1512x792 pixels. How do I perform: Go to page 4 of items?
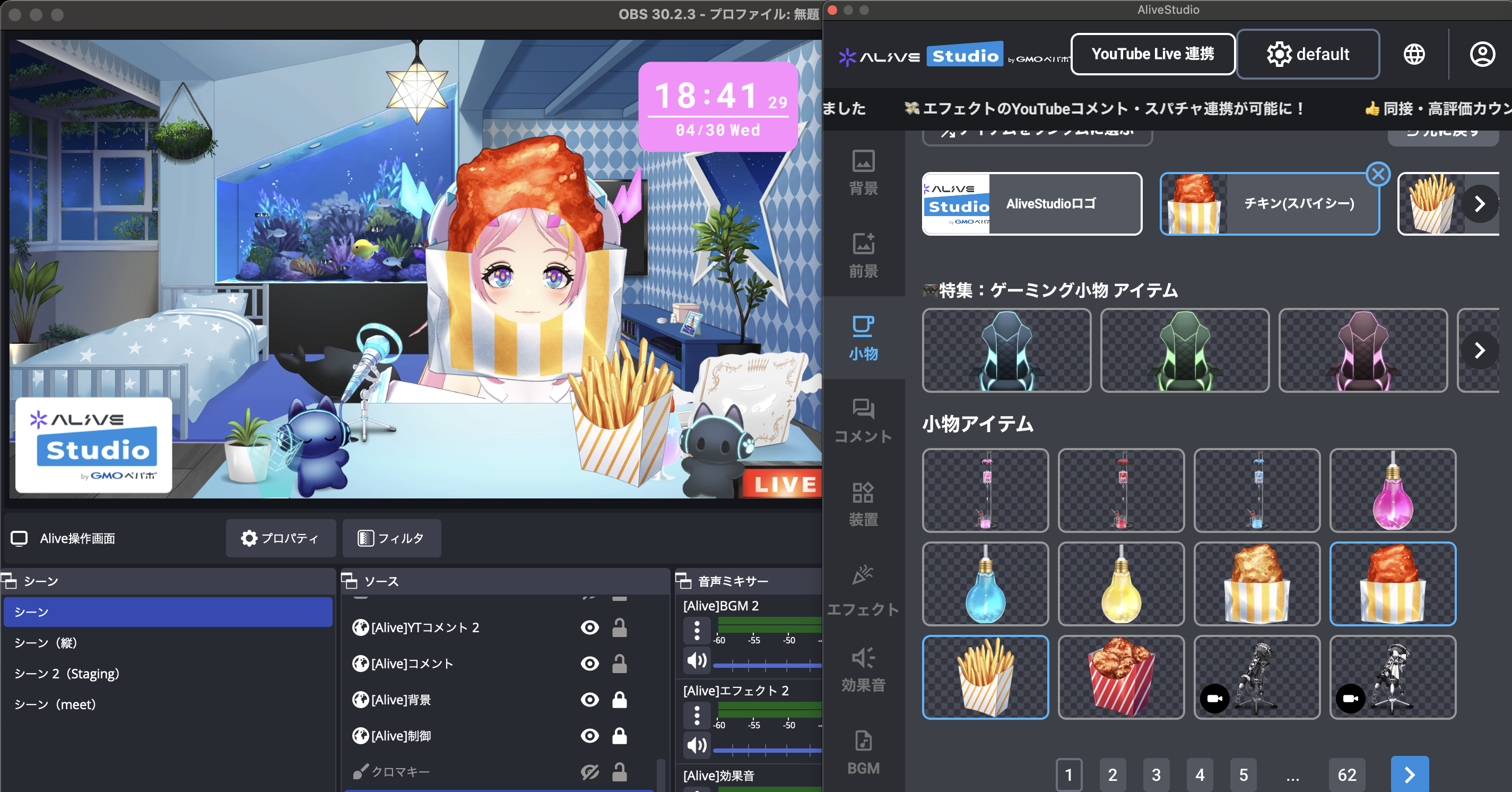[x=1200, y=774]
